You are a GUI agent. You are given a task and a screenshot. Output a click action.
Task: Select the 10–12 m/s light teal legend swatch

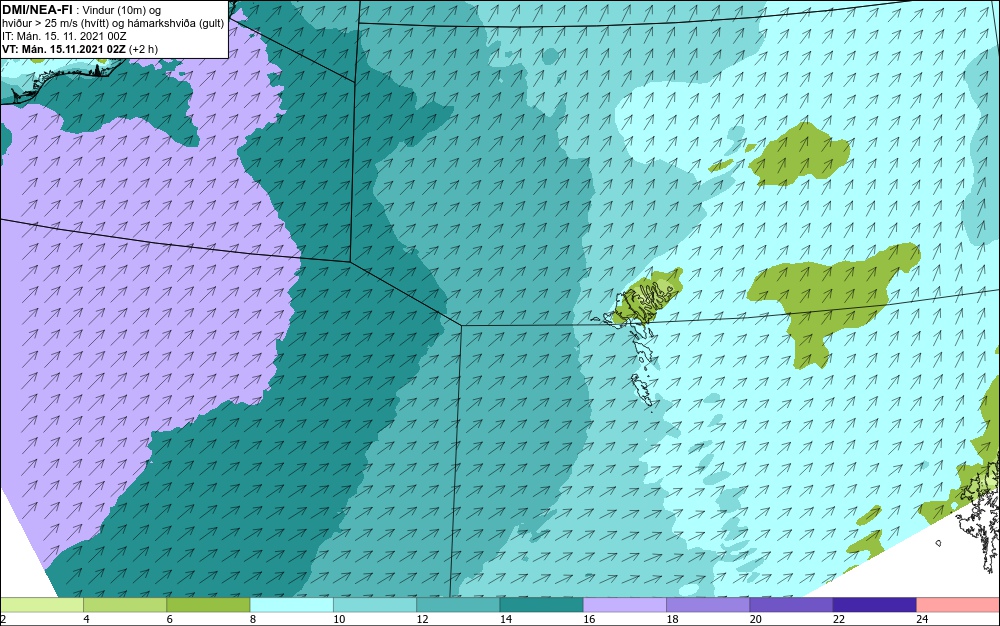pos(375,604)
